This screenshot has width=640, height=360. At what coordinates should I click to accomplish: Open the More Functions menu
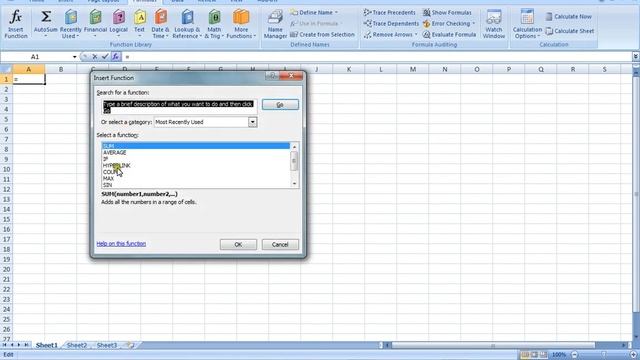[x=241, y=24]
